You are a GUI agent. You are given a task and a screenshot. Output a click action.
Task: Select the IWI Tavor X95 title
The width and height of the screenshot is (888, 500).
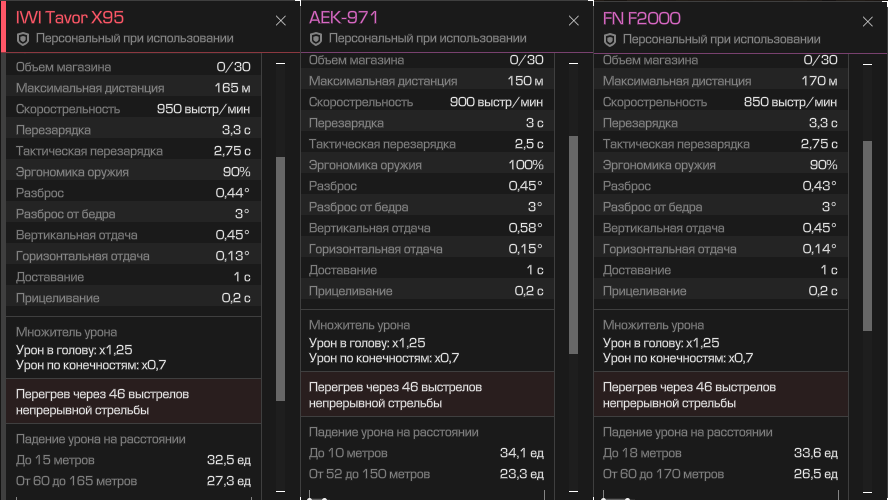coord(70,18)
